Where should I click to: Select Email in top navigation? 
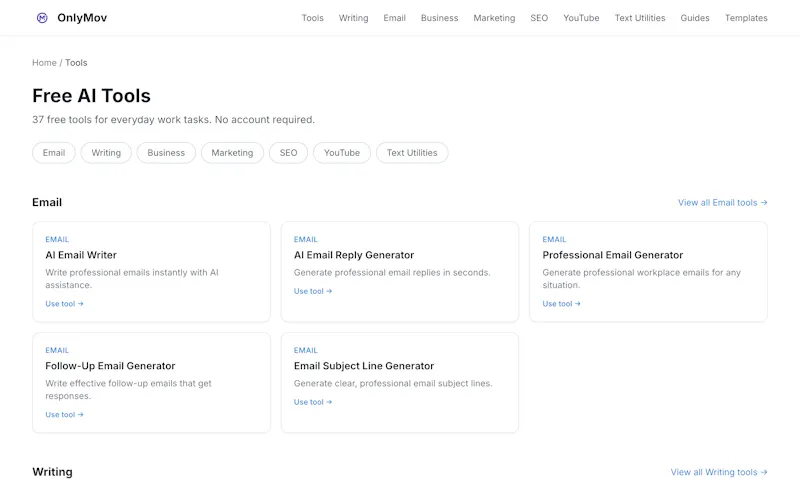(x=394, y=18)
